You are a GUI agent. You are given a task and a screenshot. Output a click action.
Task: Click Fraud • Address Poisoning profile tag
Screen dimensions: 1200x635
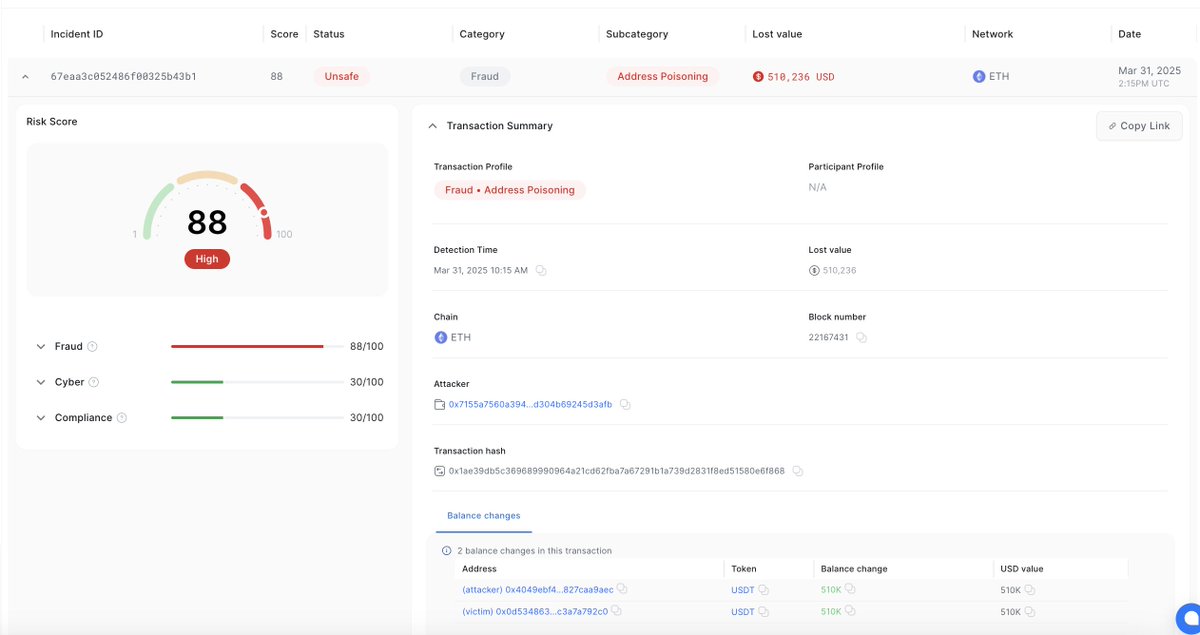(510, 190)
